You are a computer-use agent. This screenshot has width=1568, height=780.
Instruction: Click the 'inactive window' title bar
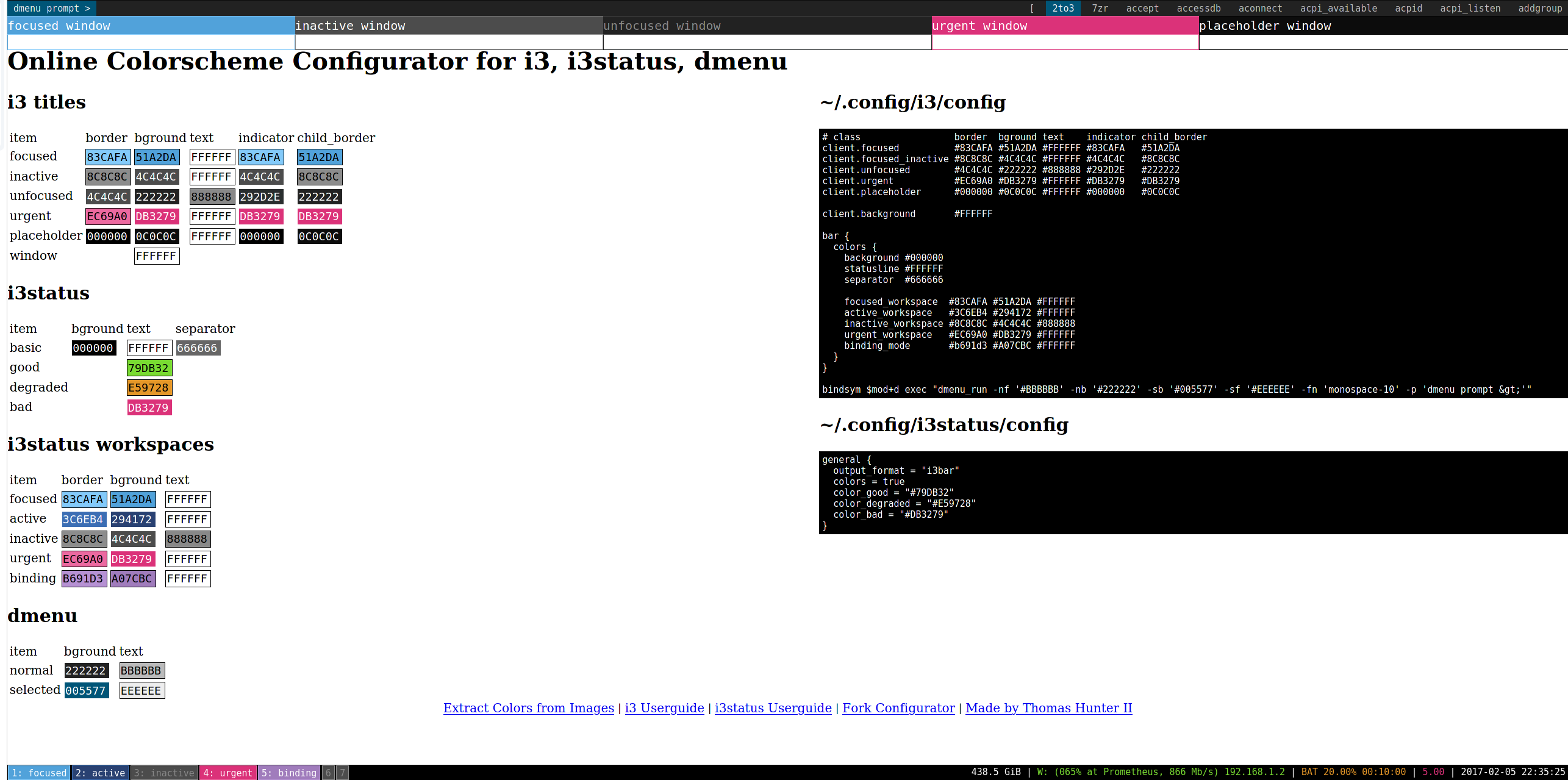click(x=449, y=26)
